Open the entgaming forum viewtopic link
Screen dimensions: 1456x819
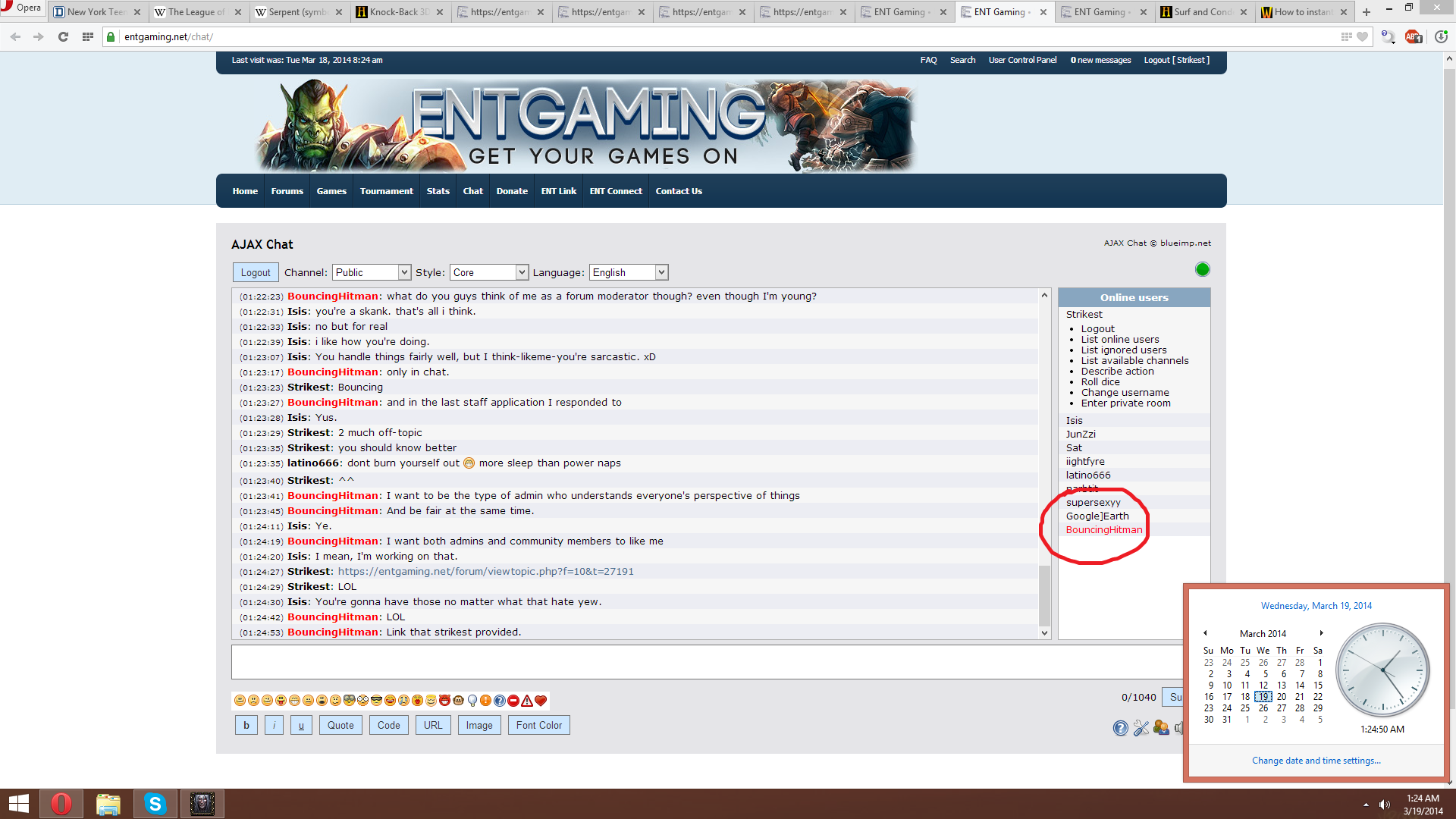coord(486,572)
